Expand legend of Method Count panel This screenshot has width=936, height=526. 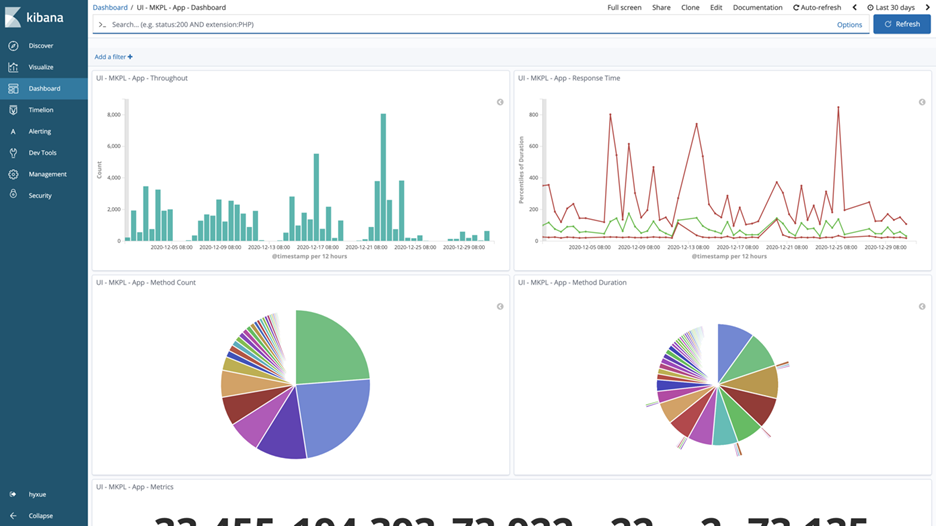point(500,307)
